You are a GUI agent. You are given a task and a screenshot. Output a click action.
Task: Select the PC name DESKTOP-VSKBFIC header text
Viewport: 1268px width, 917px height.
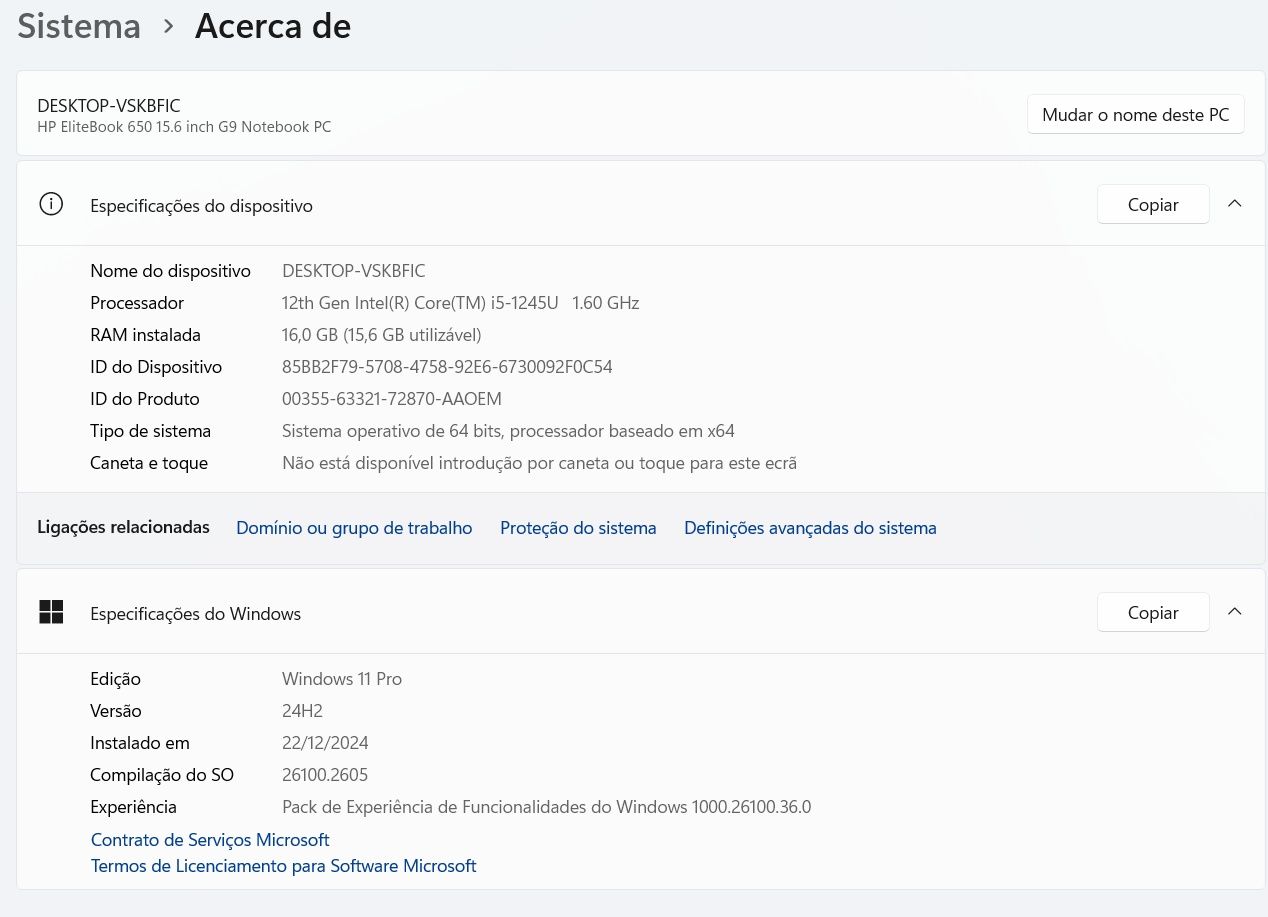[109, 105]
